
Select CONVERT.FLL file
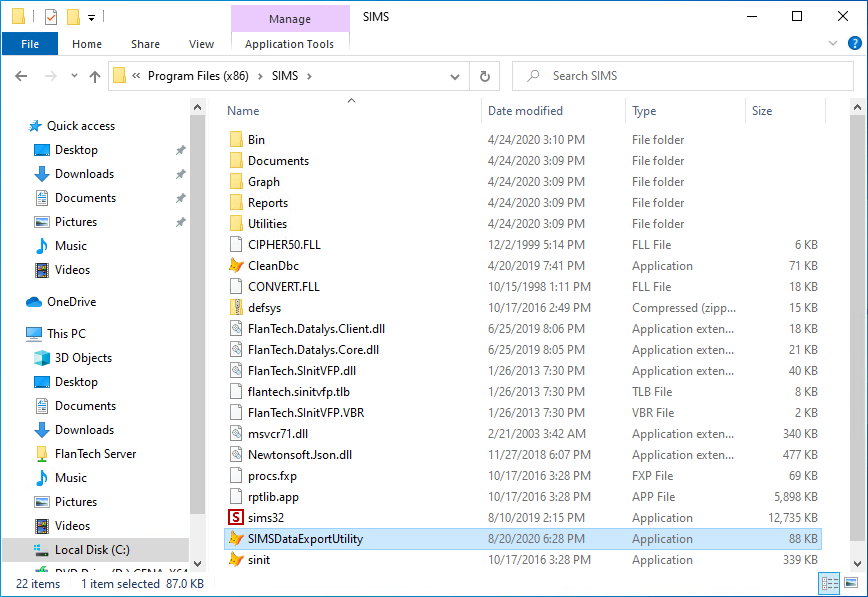(283, 287)
